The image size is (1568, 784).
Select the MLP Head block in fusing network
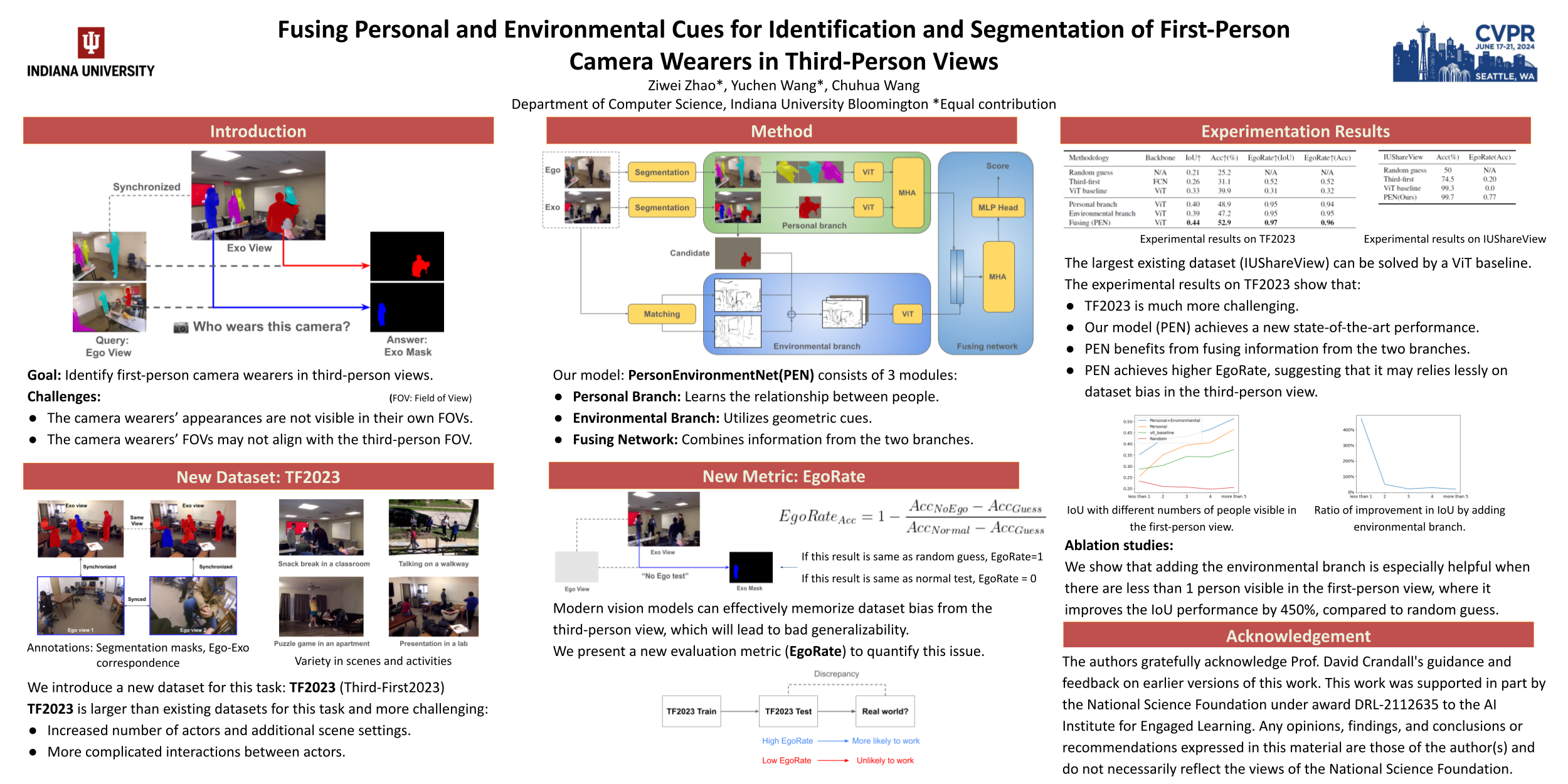(x=997, y=208)
